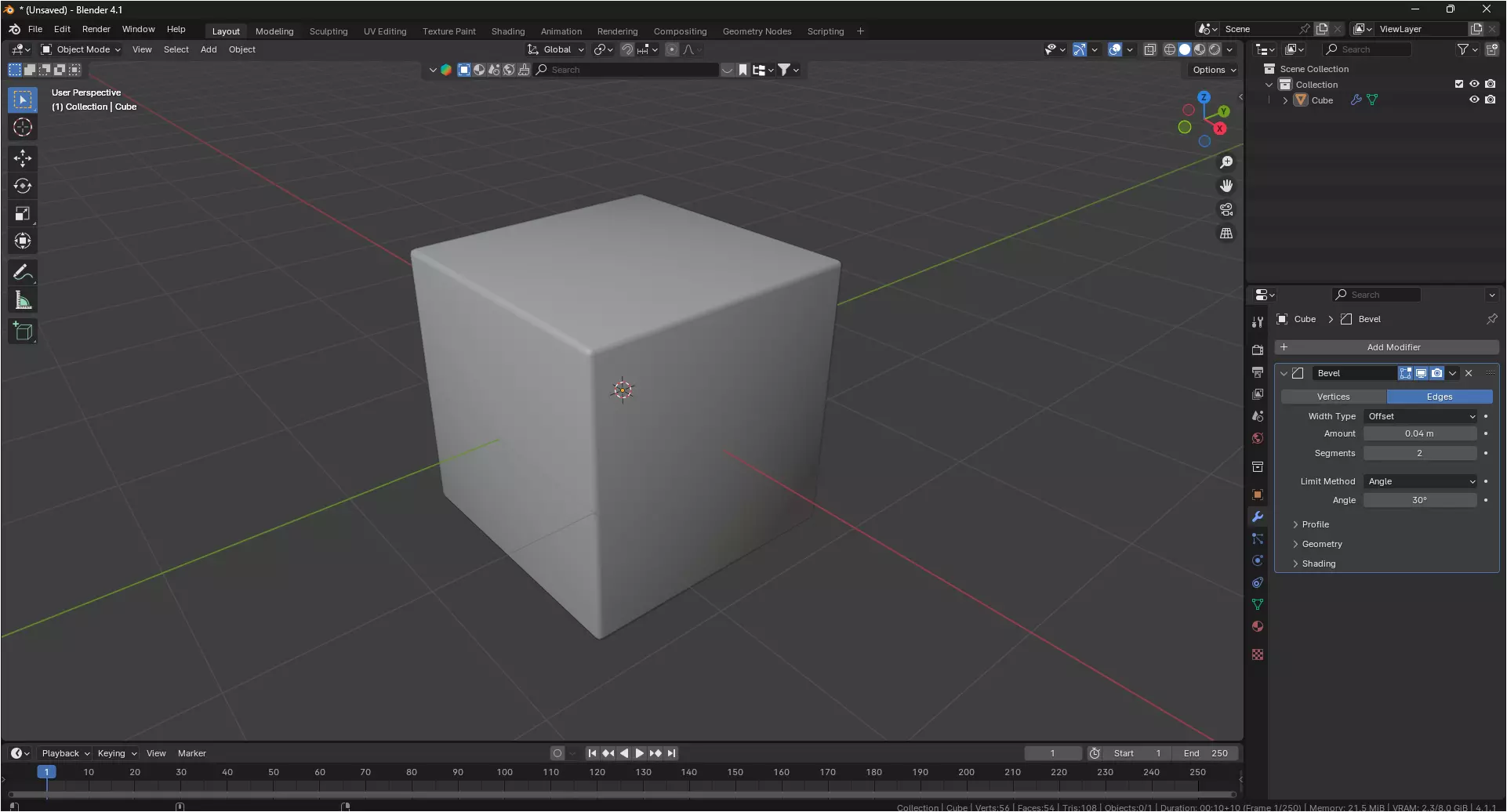Open the Global orientation dropdown
1507x812 pixels.
(x=557, y=49)
